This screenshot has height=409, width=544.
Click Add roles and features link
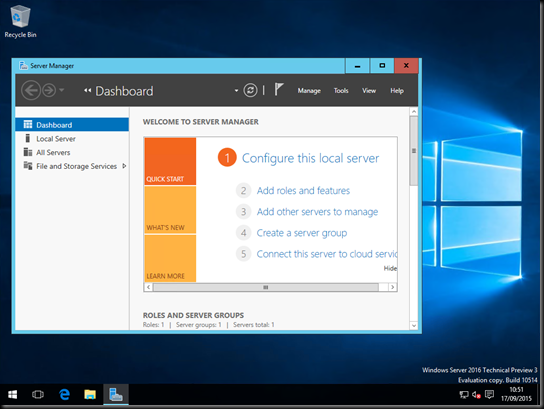[303, 190]
